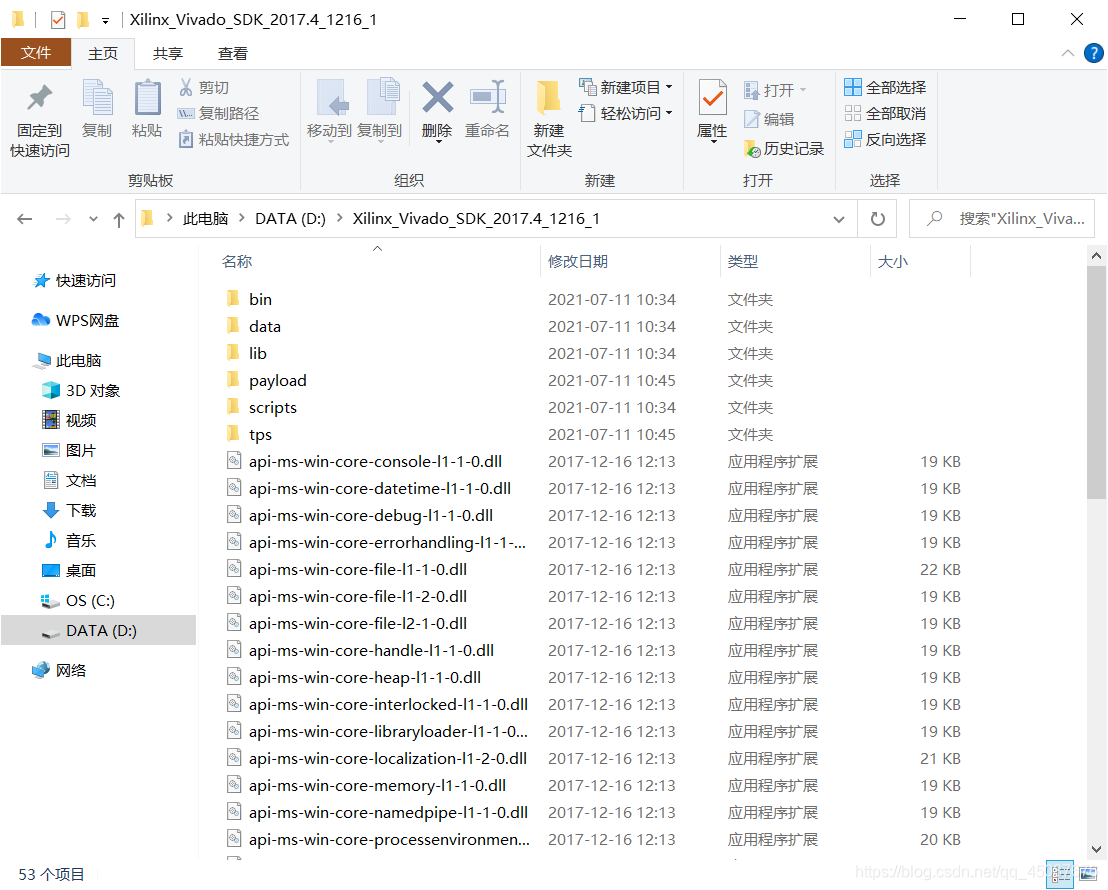
Task: Click scrollbar down arrow
Action: click(1097, 848)
